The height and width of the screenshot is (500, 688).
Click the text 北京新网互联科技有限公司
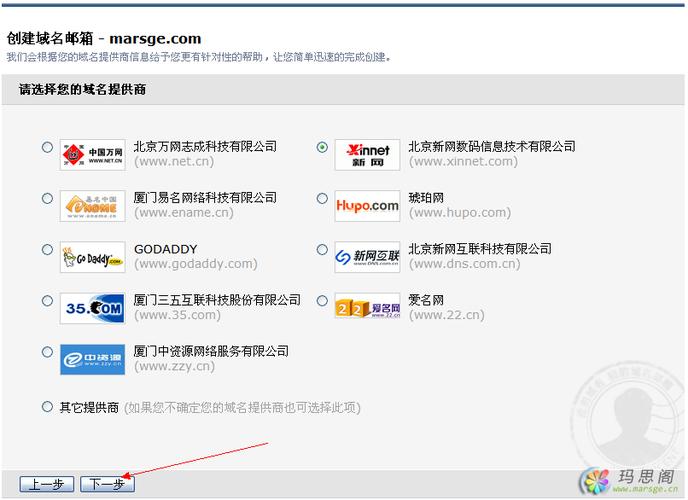pyautogui.click(x=480, y=249)
